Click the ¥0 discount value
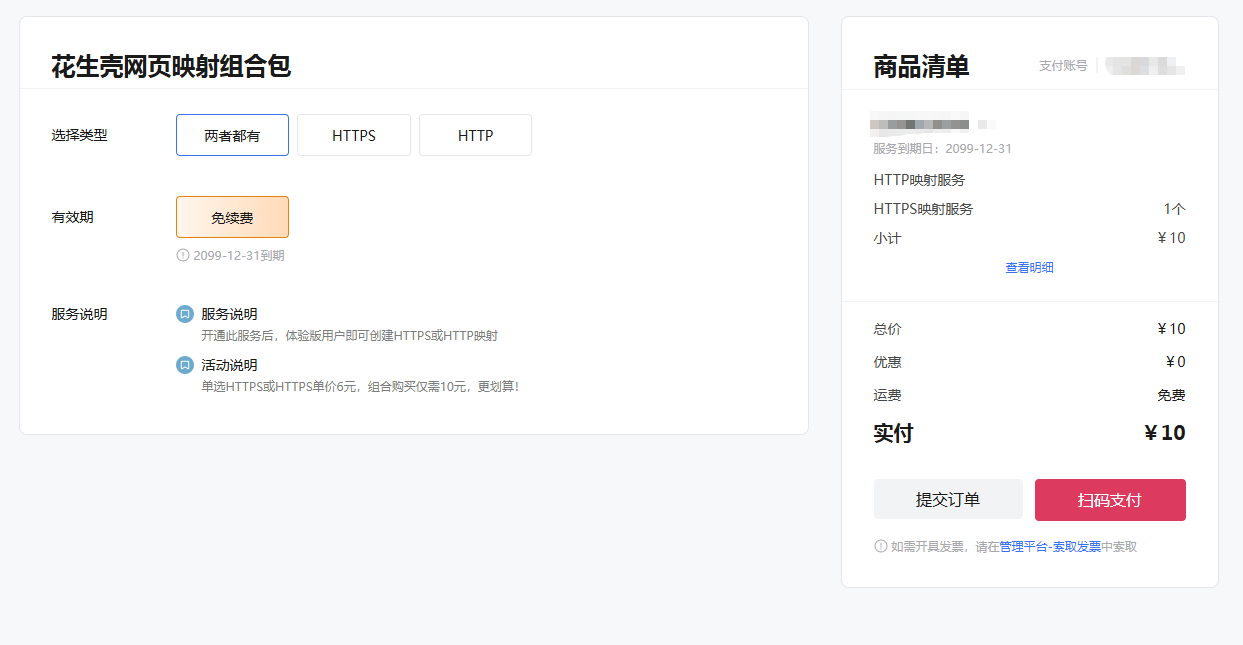 tap(1175, 362)
